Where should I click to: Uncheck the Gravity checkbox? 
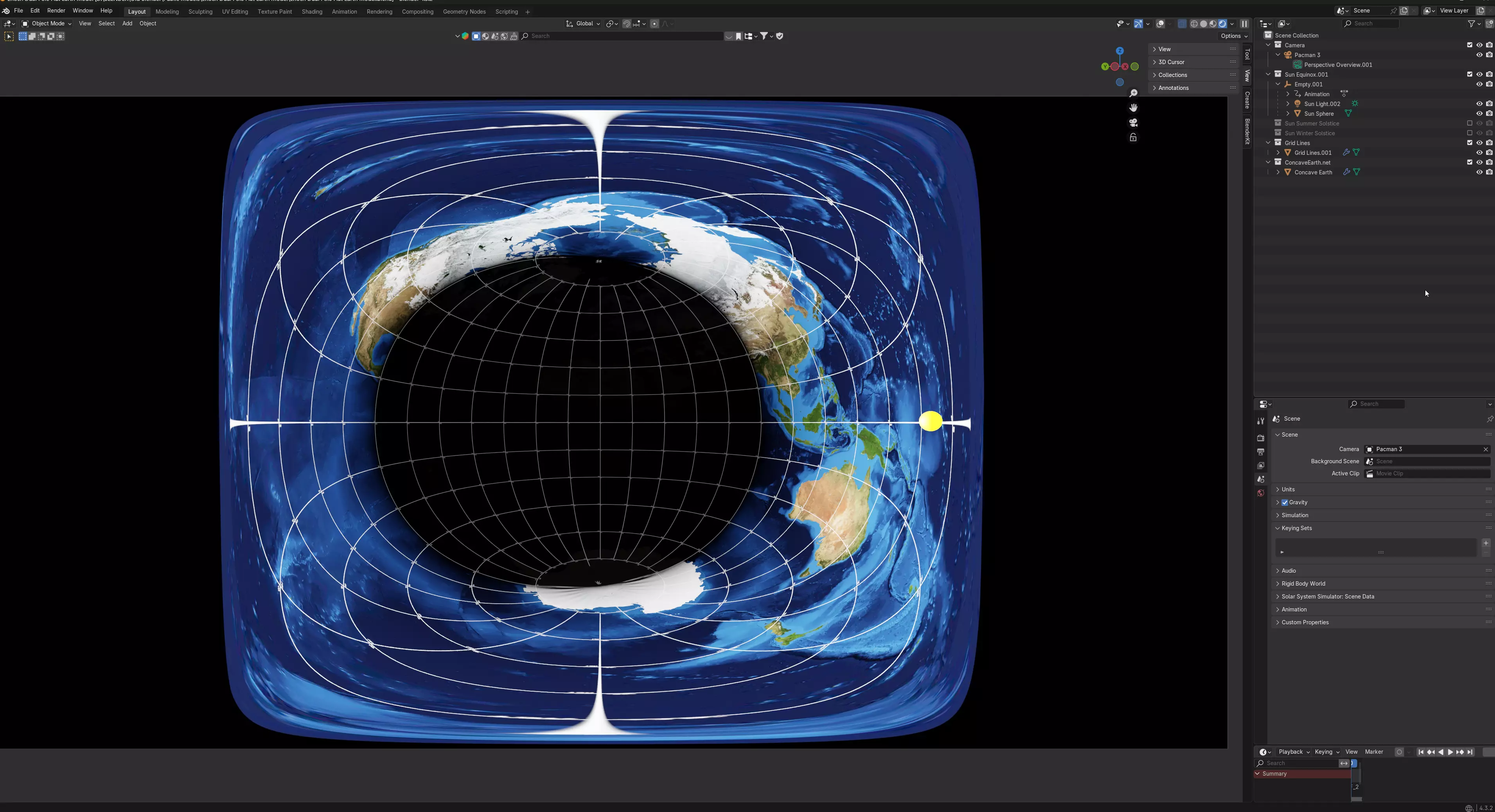tap(1285, 502)
